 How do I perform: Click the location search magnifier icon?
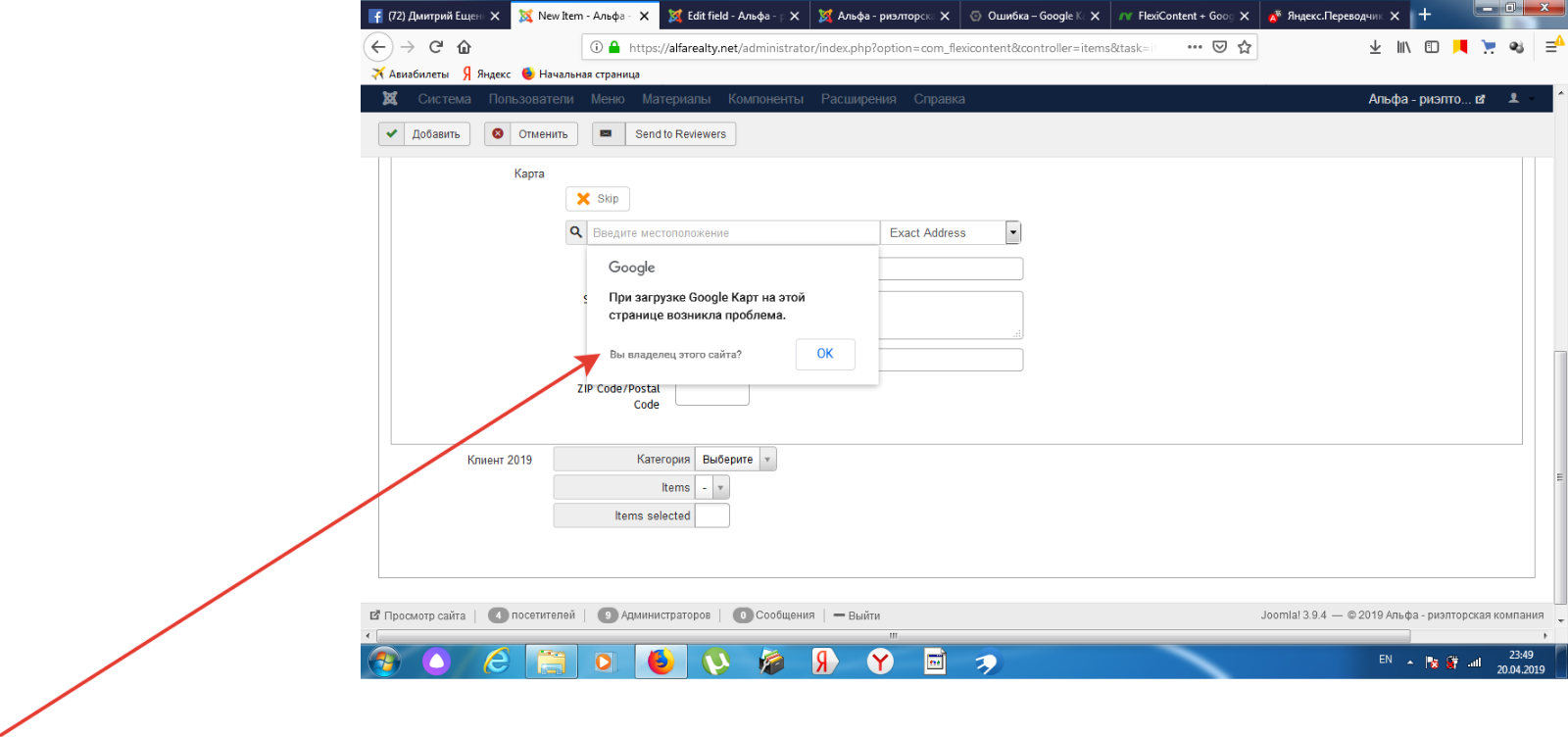coord(576,232)
